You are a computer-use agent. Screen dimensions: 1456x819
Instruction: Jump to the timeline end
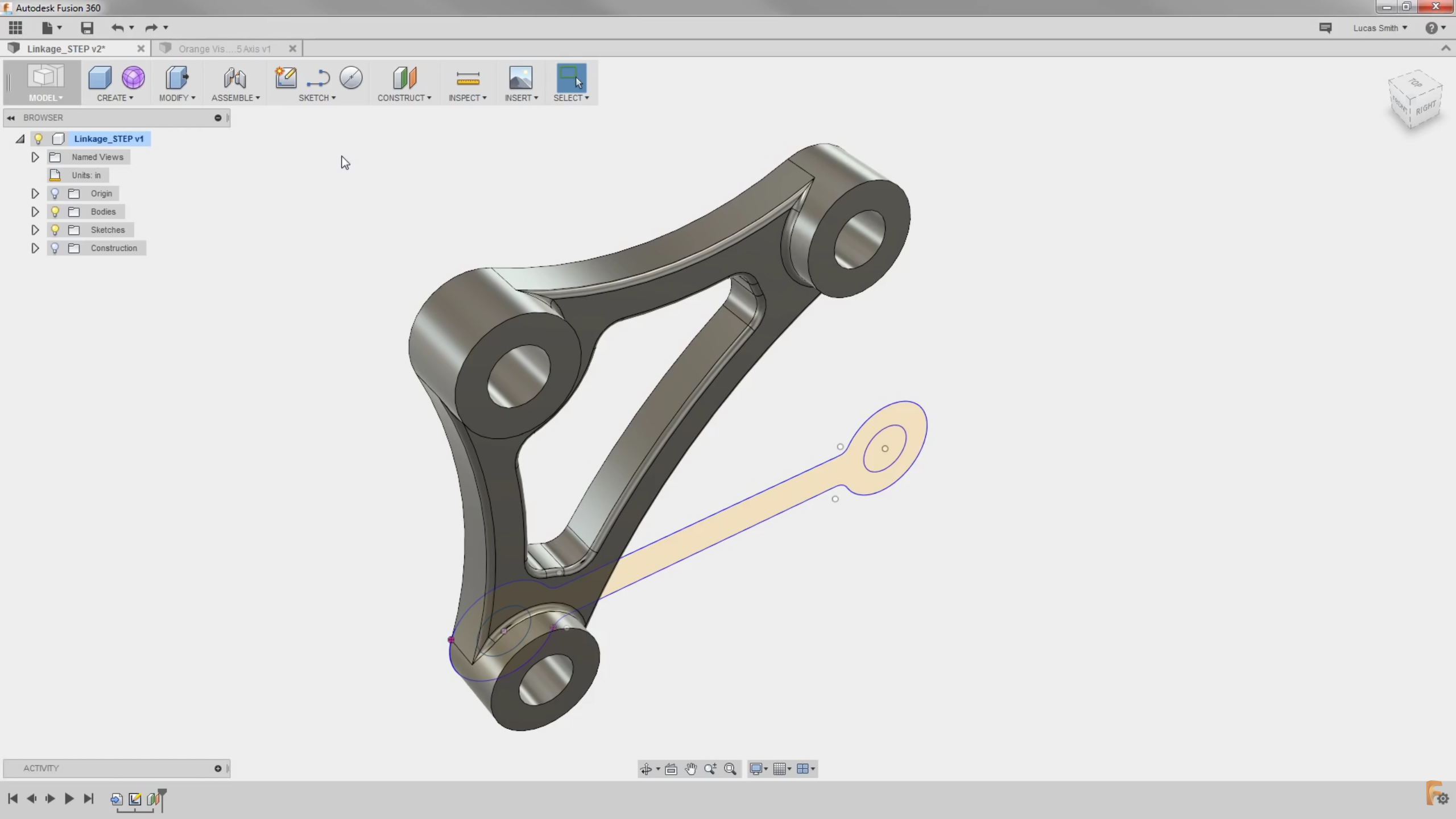tap(88, 799)
